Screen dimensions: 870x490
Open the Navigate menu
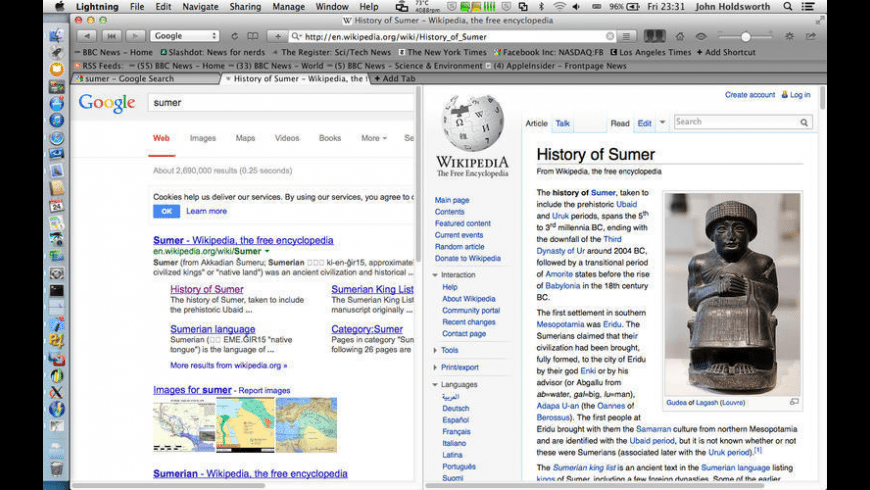pos(200,7)
